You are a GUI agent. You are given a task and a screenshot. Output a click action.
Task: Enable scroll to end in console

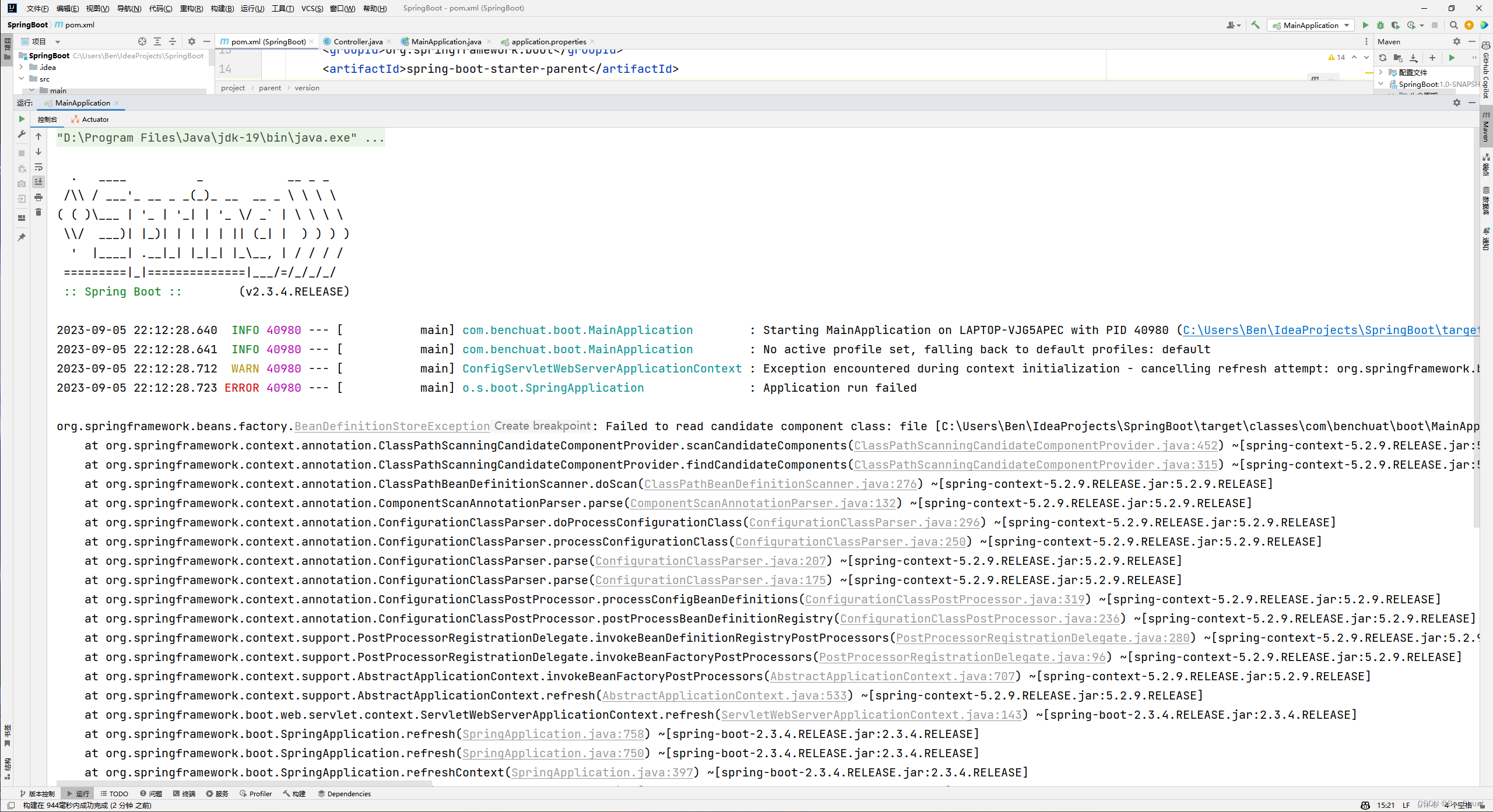coord(38,182)
